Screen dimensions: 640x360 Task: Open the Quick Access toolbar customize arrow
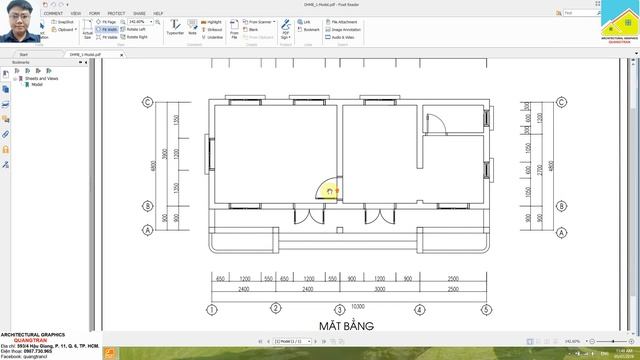[67, 5]
